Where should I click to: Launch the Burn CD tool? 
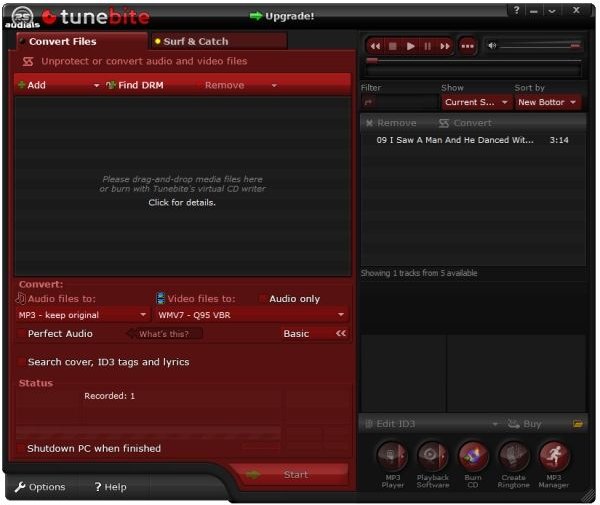point(473,464)
